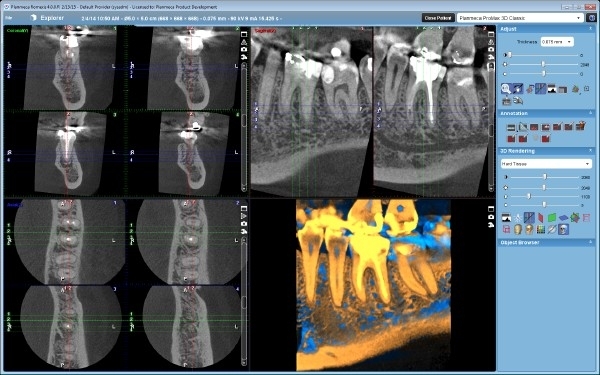
Task: Click the Close Patient button
Action: pyautogui.click(x=438, y=18)
